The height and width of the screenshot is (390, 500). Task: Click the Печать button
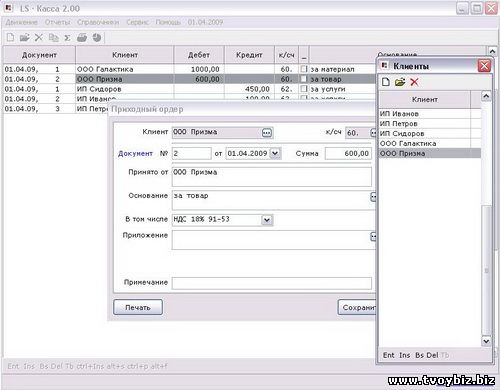point(138,307)
